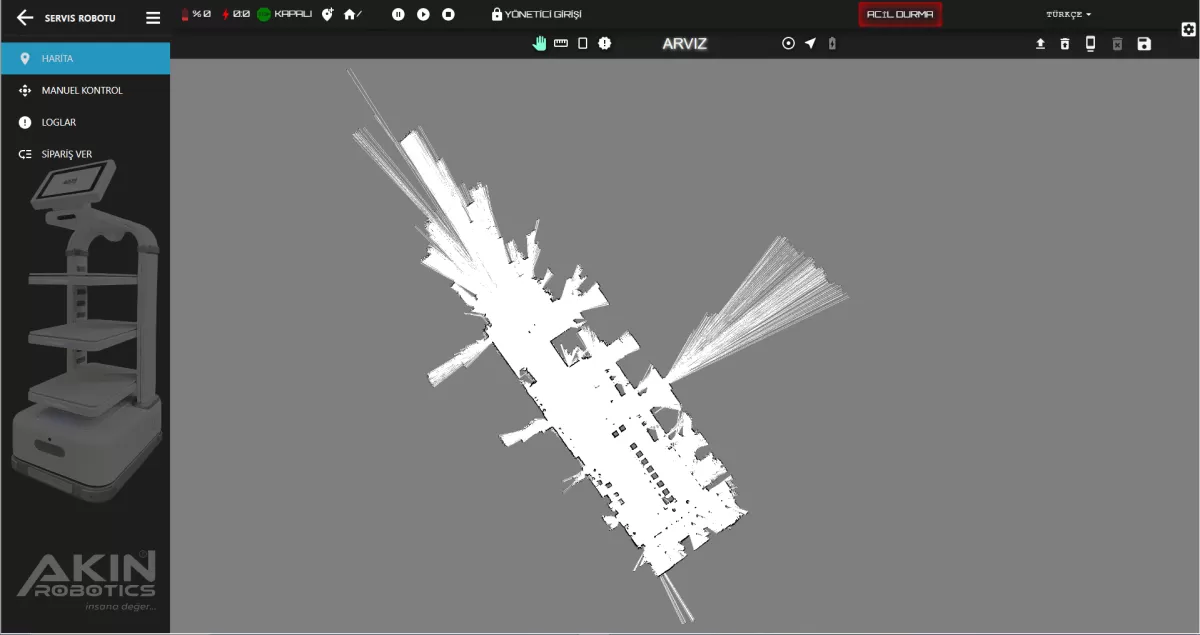Select the ruler measurement tool
Screen dimensions: 1200x635
(561, 43)
